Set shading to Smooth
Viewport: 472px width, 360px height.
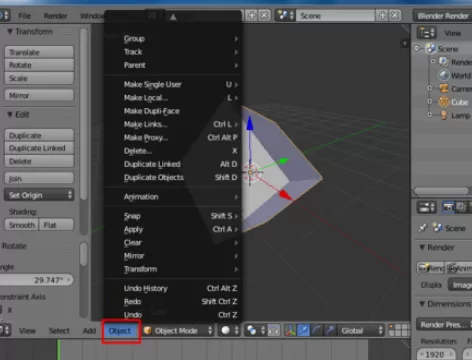(22, 225)
